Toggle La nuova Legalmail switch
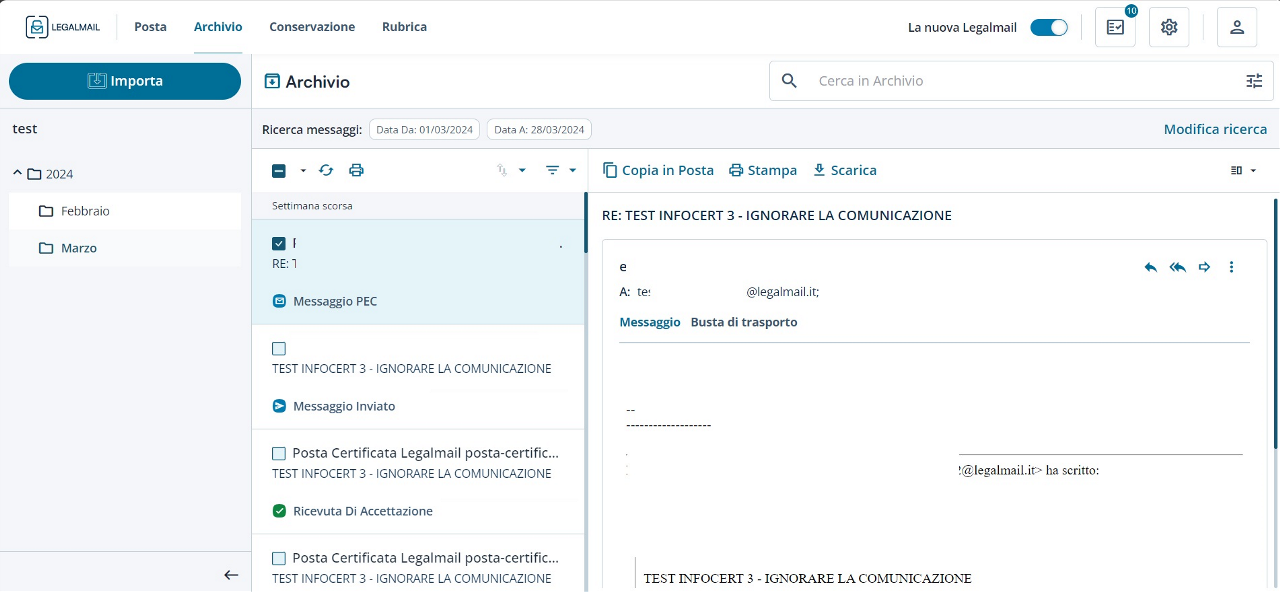Screen dimensions: 1280x592 1049,27
